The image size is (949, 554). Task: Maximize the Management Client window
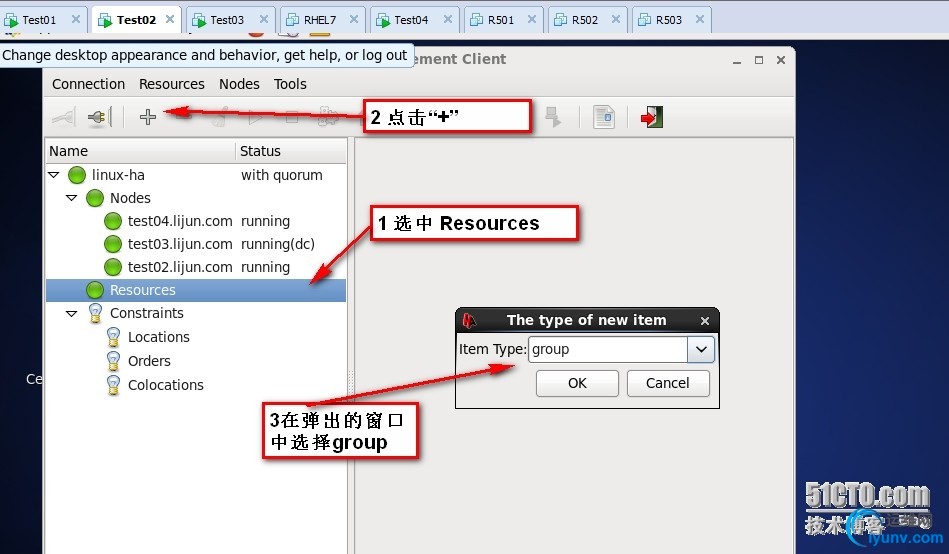pos(759,60)
